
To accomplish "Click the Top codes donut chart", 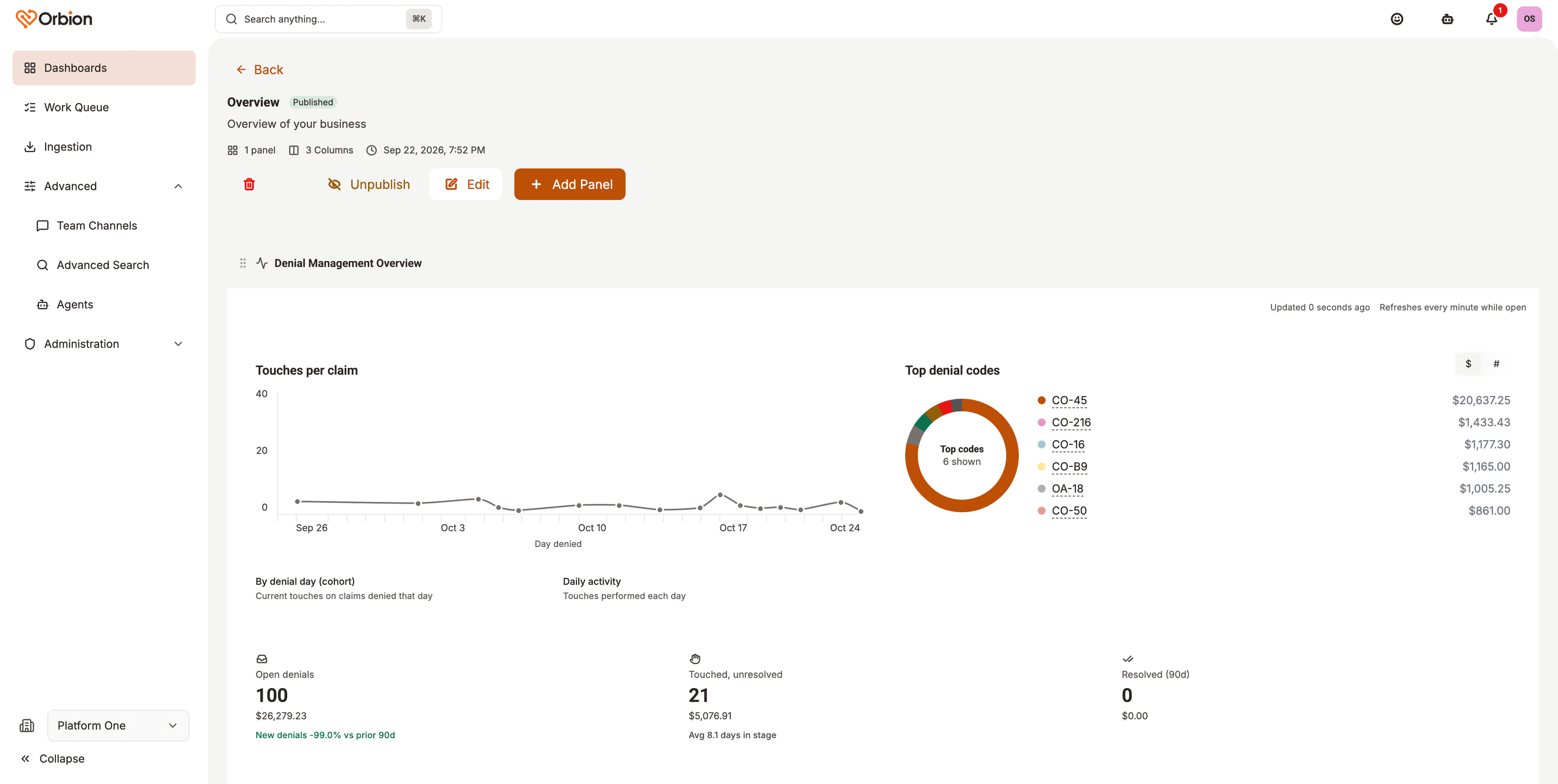I will pyautogui.click(x=962, y=455).
